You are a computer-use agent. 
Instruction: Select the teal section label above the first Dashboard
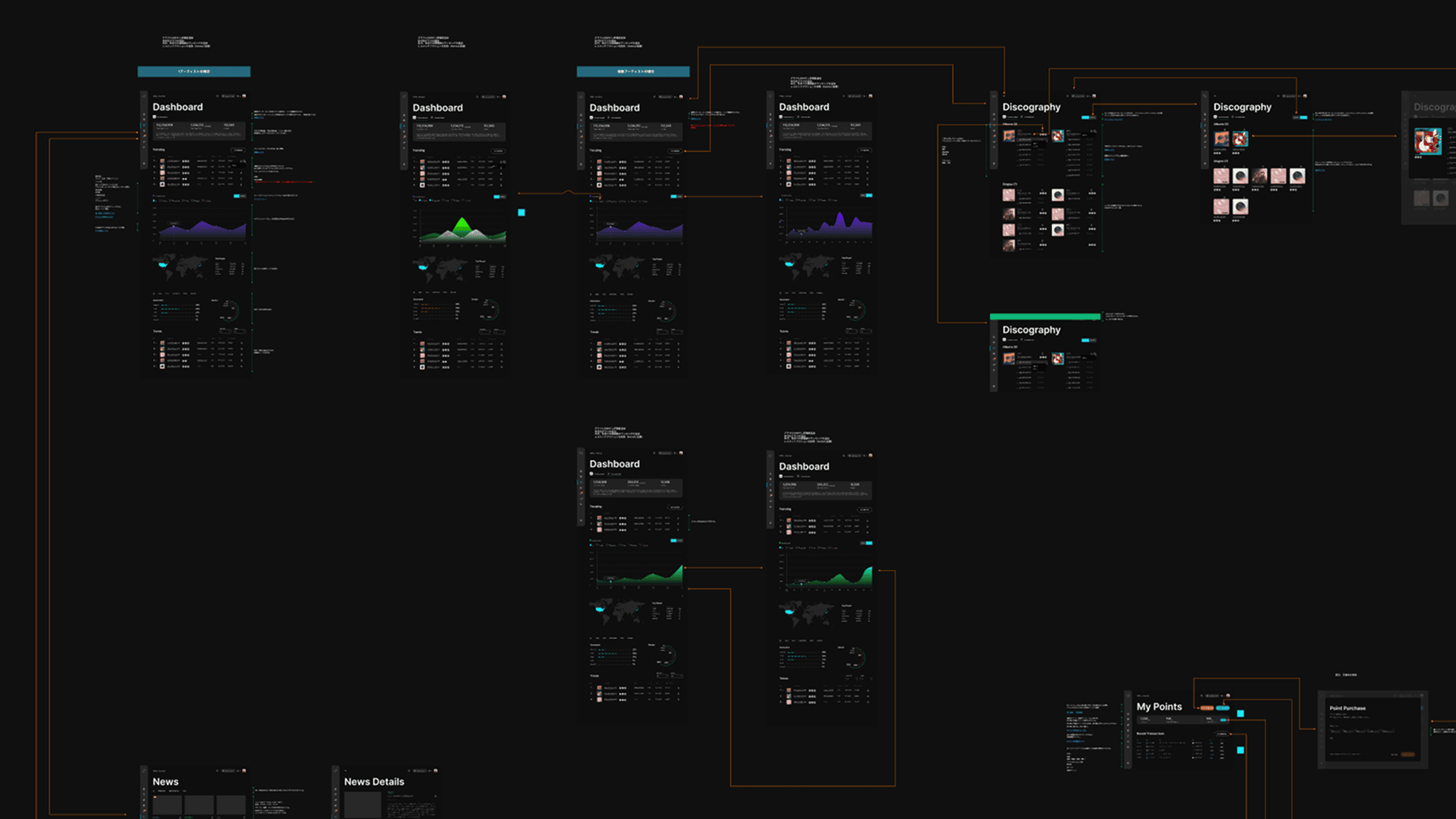pyautogui.click(x=194, y=72)
